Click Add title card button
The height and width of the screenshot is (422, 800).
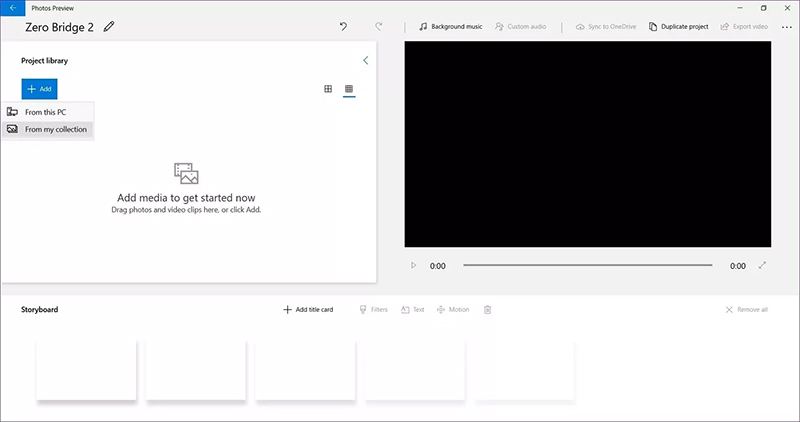[x=308, y=310]
